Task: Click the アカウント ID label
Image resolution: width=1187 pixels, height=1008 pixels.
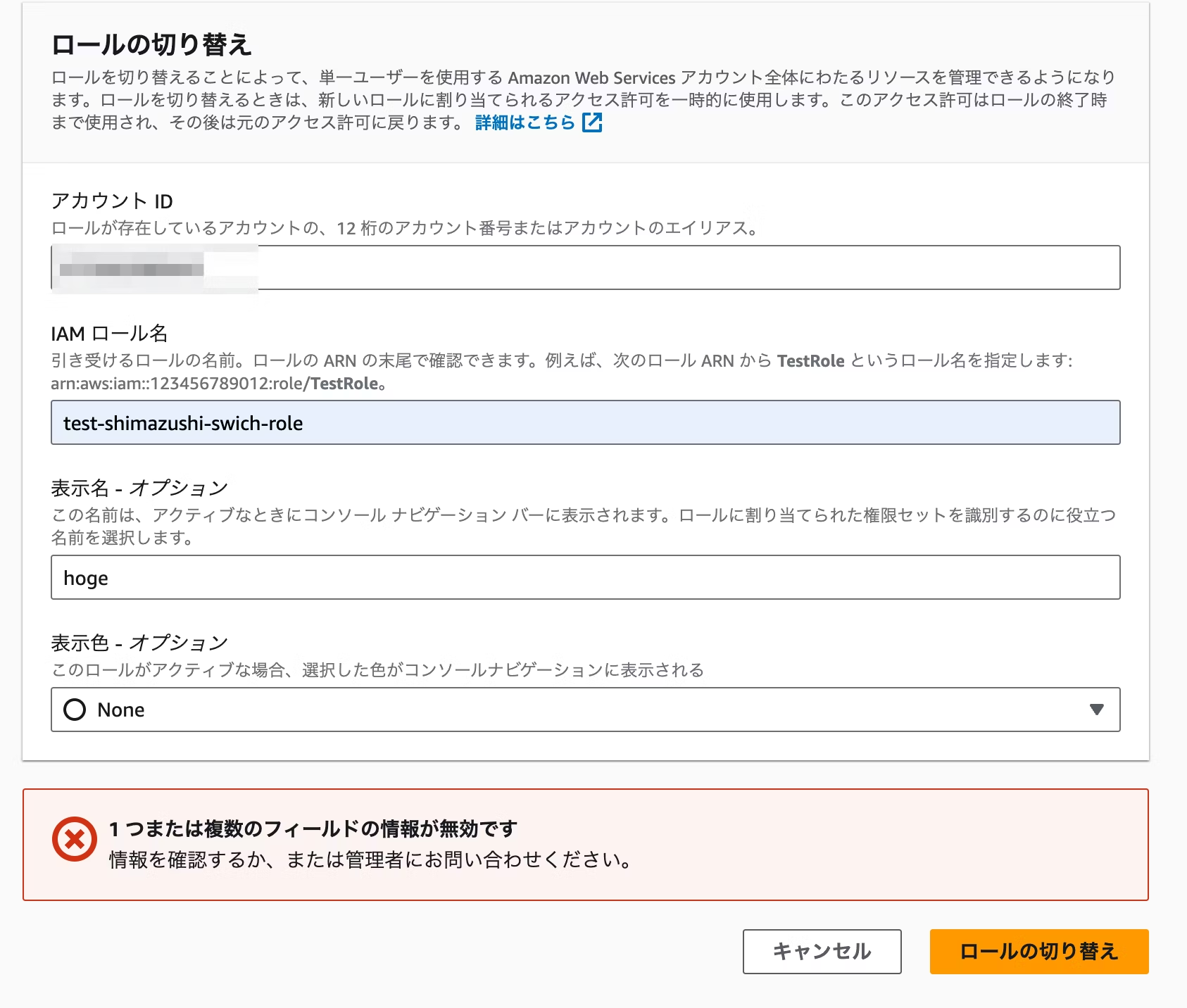Action: (112, 201)
